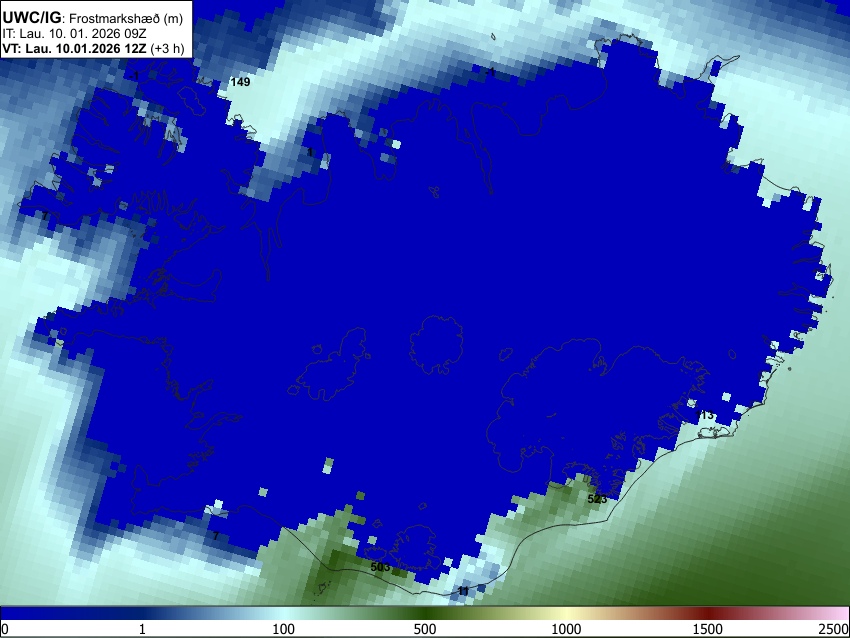Click the "(+3 h)" forecast offset text
This screenshot has width=850, height=638.
(x=167, y=48)
